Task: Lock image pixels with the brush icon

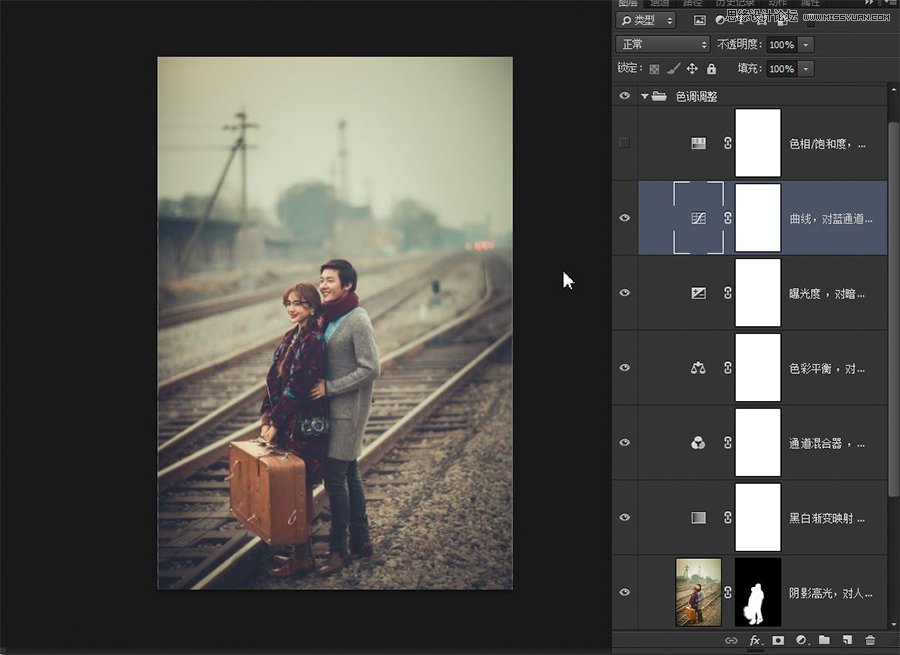Action: [673, 69]
